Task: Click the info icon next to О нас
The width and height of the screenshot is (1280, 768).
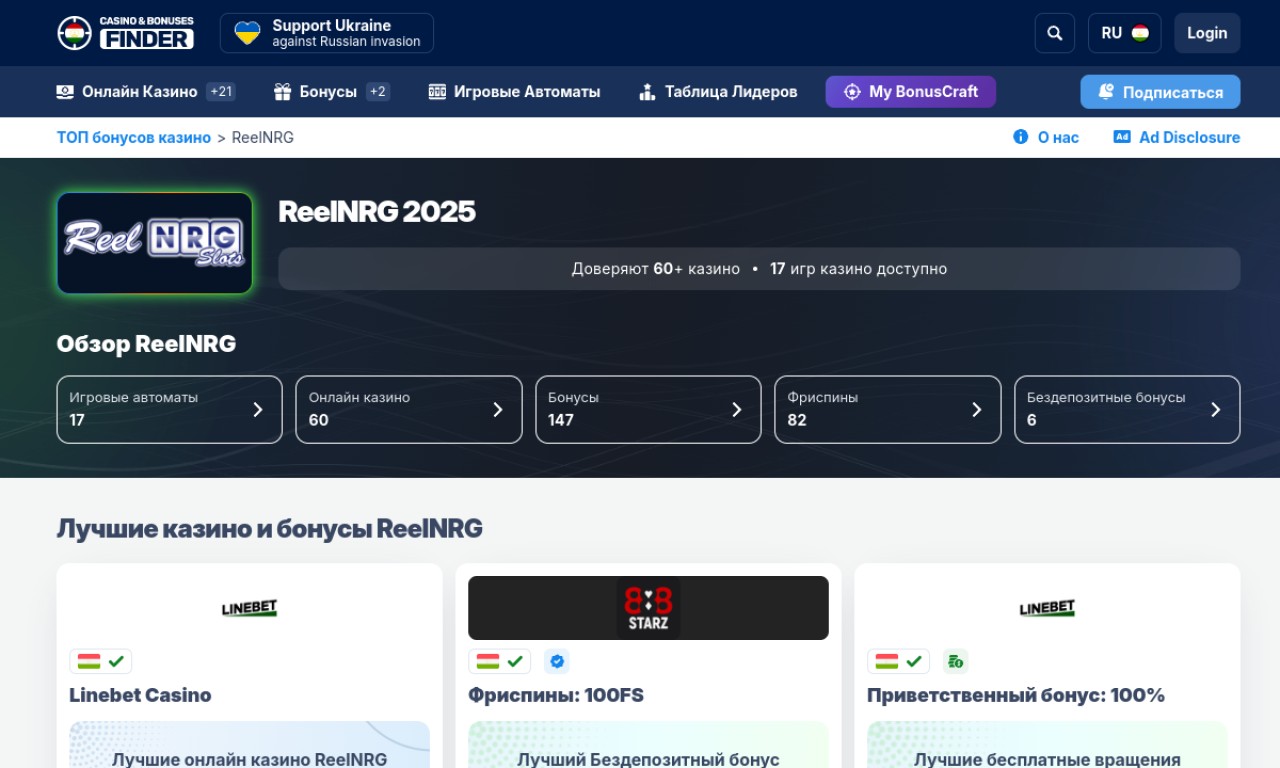Action: coord(1020,137)
